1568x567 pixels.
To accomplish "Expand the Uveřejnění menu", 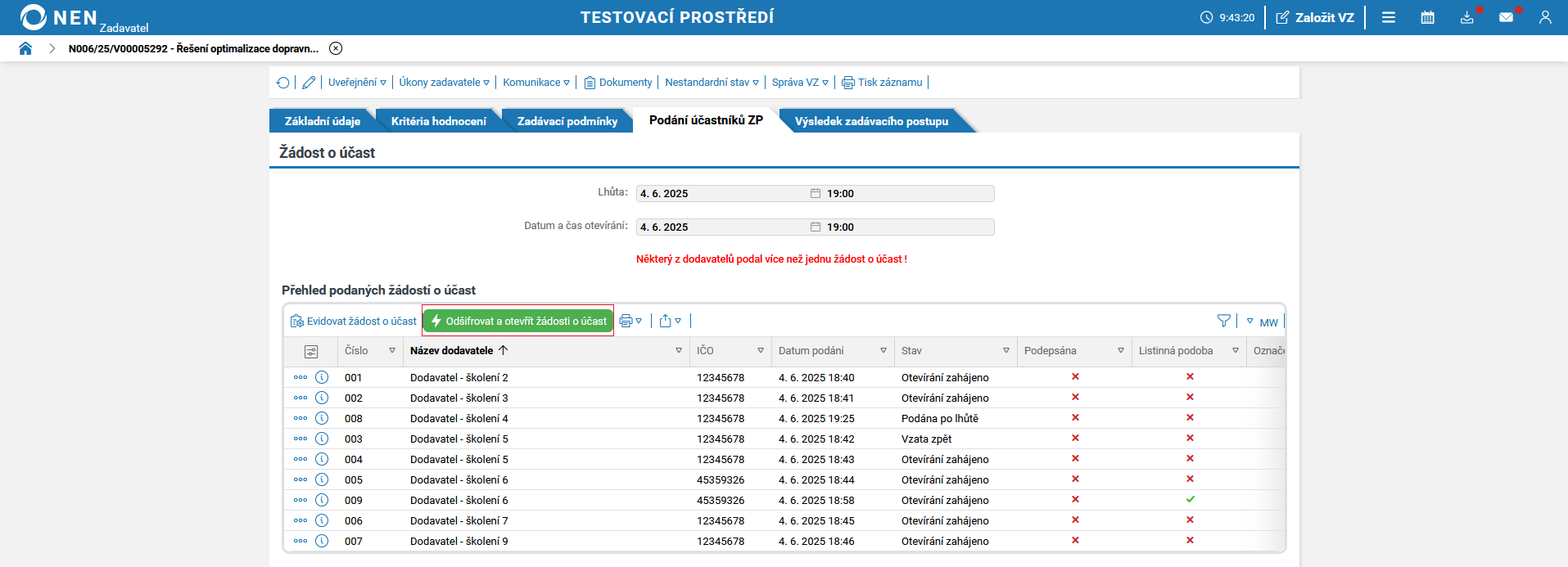I will [357, 83].
